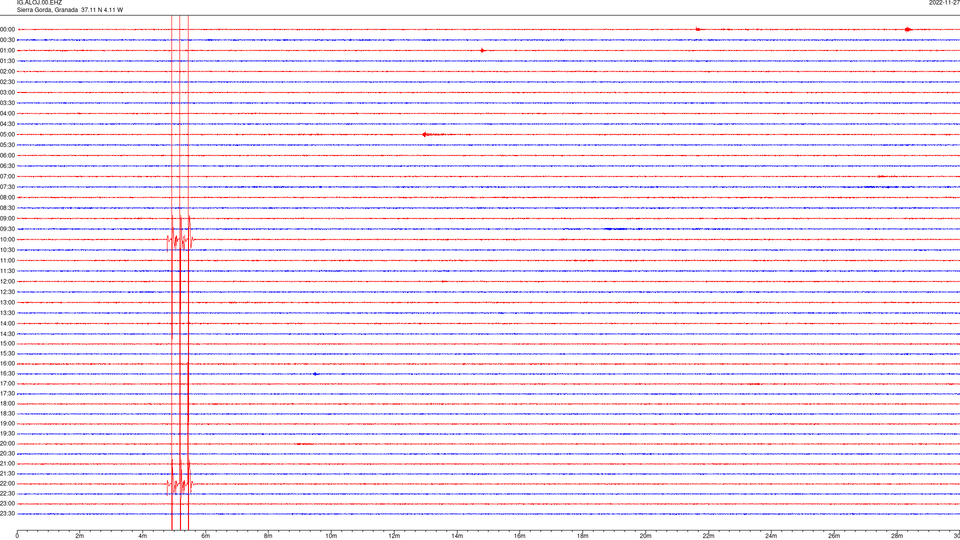
Task: Click the 2022-11 date in top right
Action: [x=944, y=2]
